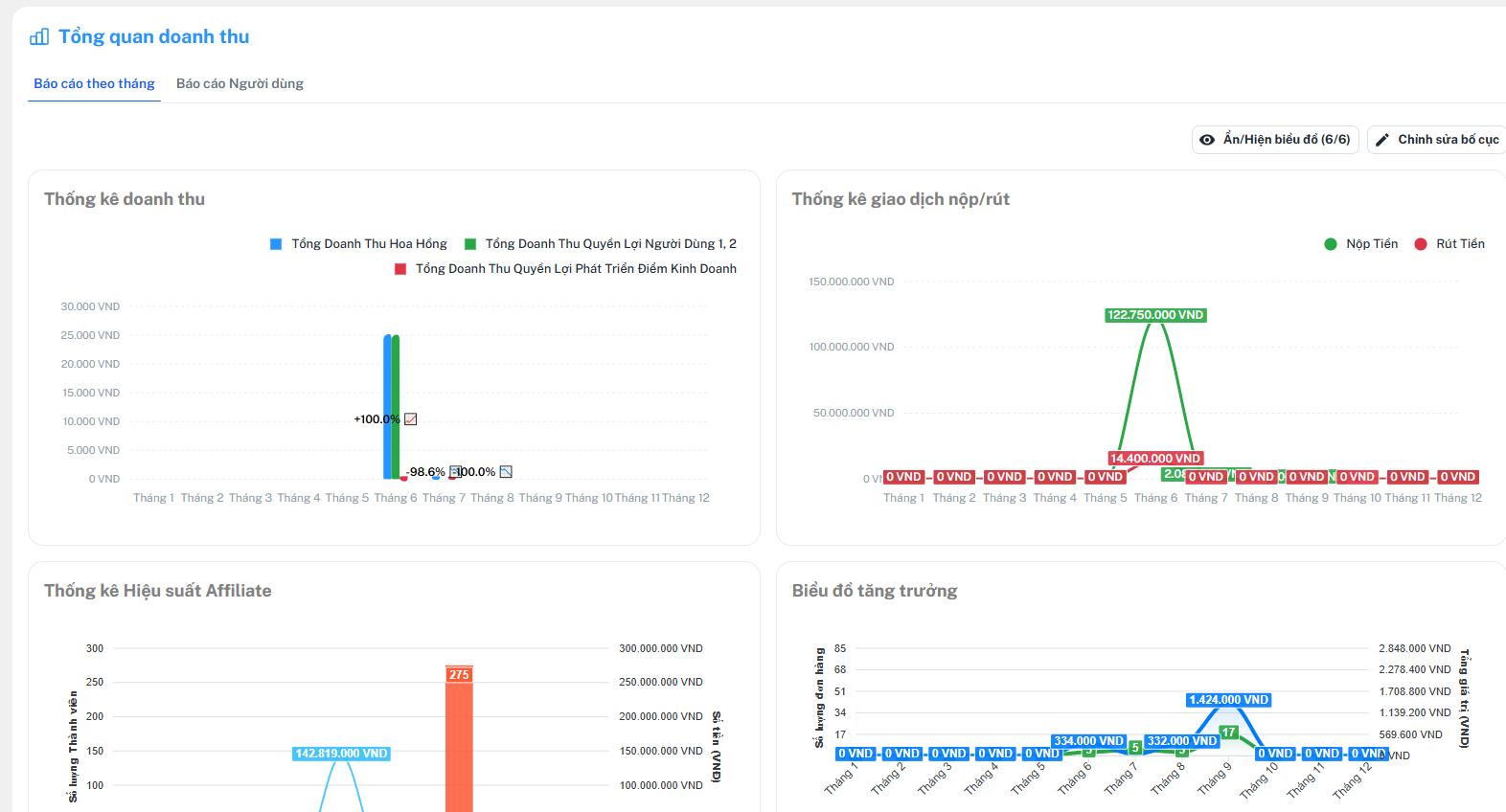Click the pencil icon for Chỉnh sửa bố cục
1506x812 pixels.
coord(1382,140)
